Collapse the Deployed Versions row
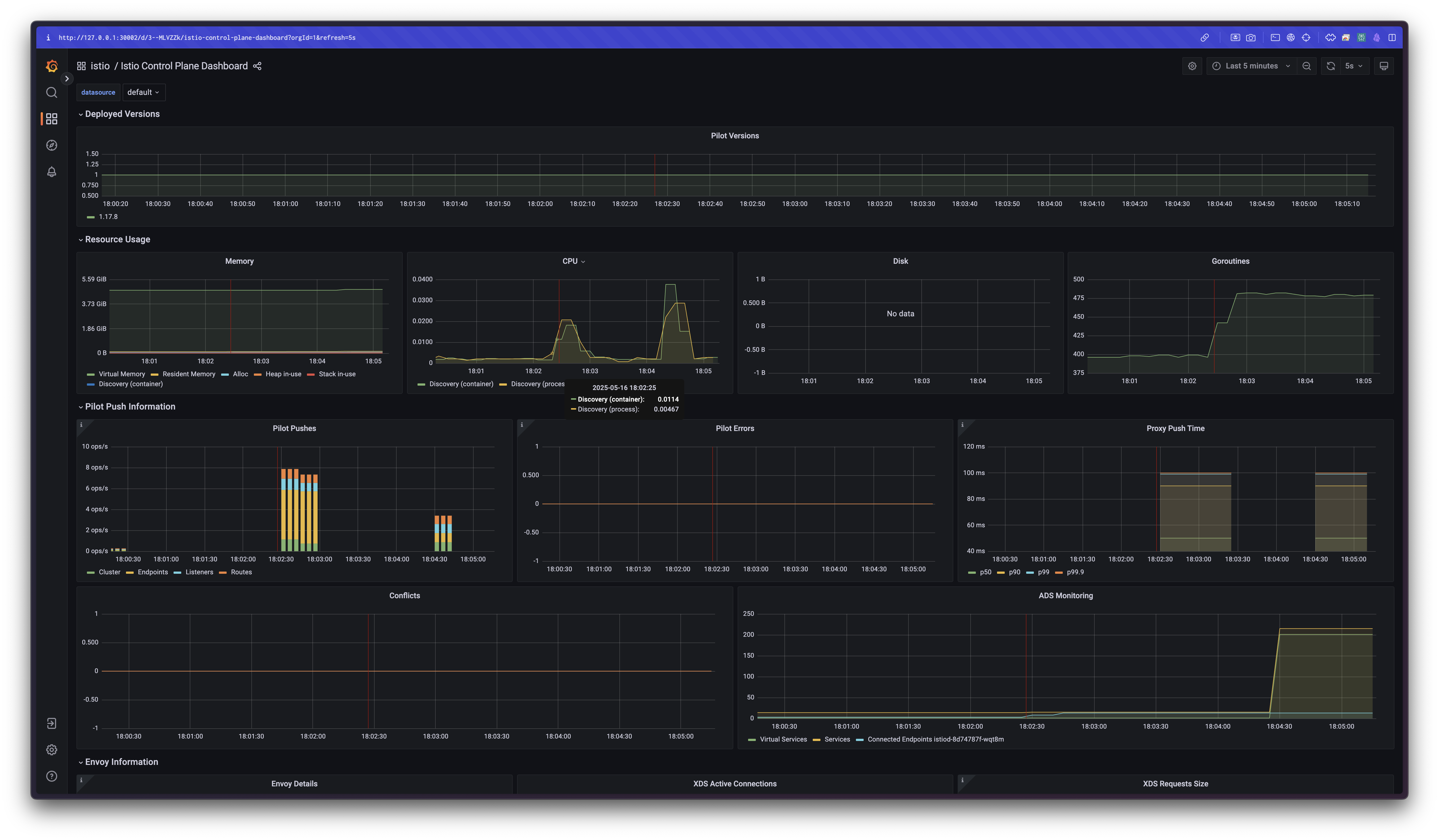 [122, 114]
